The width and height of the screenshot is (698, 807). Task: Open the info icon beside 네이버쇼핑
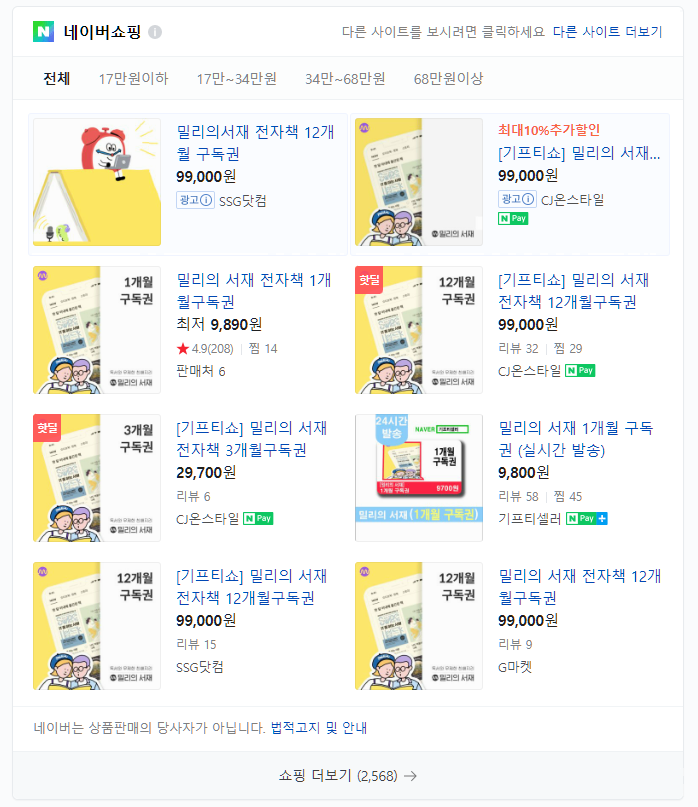tap(155, 32)
